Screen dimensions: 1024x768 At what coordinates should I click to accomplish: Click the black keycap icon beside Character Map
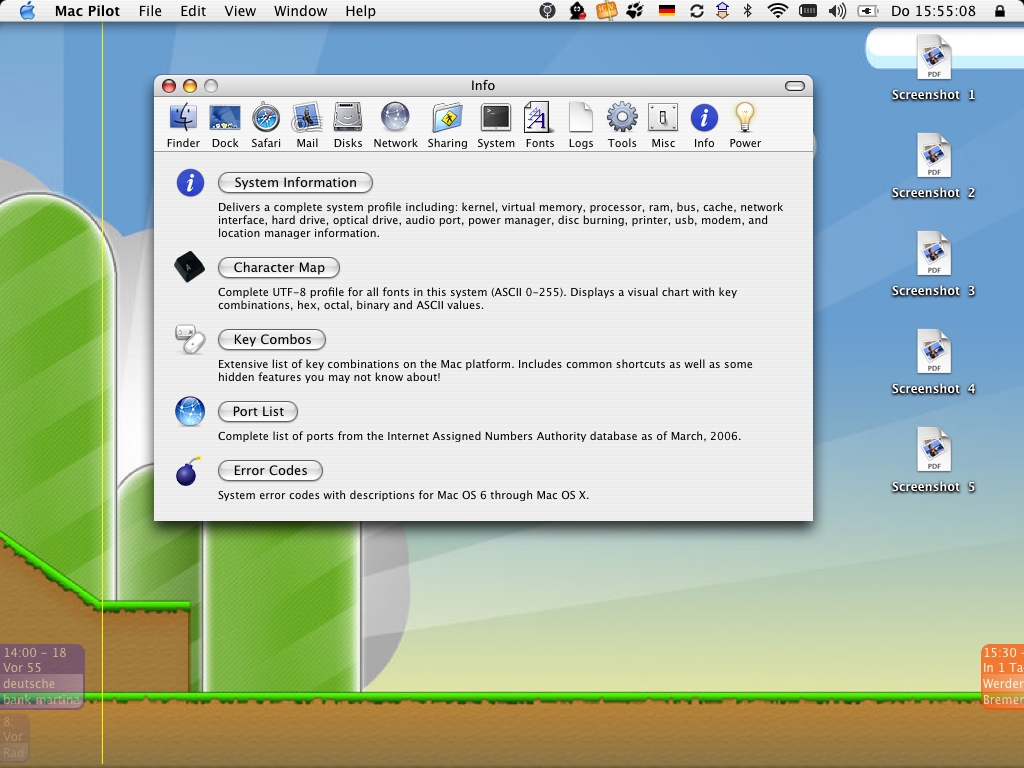tap(189, 266)
